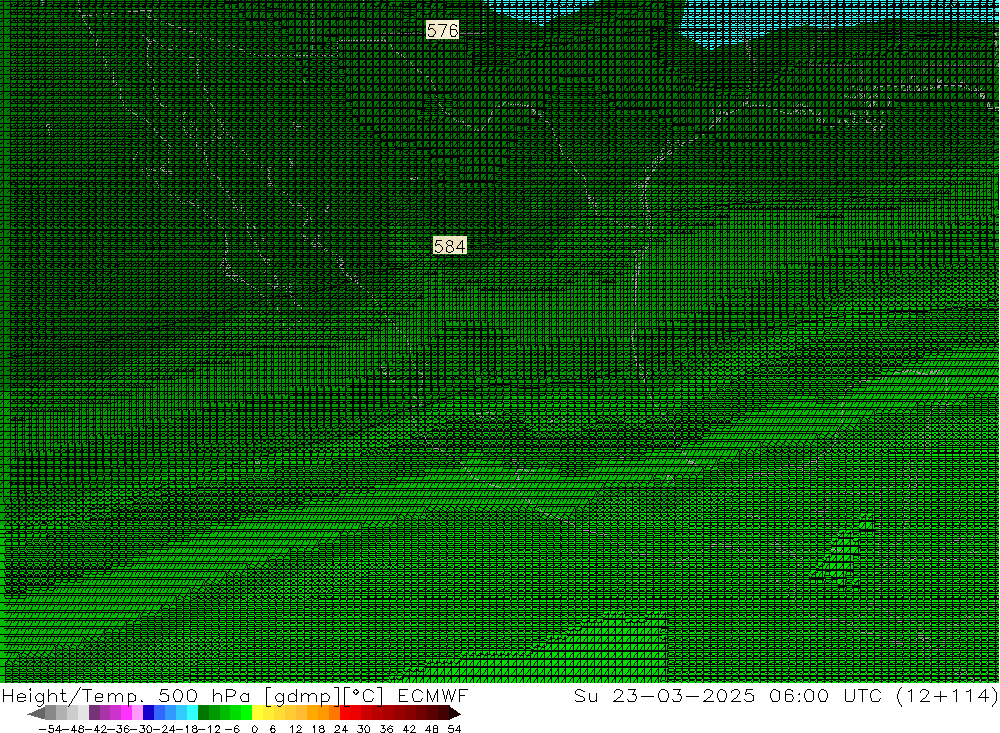The image size is (1000, 733).
Task: Click the 584 height contour label
Action: point(450,246)
